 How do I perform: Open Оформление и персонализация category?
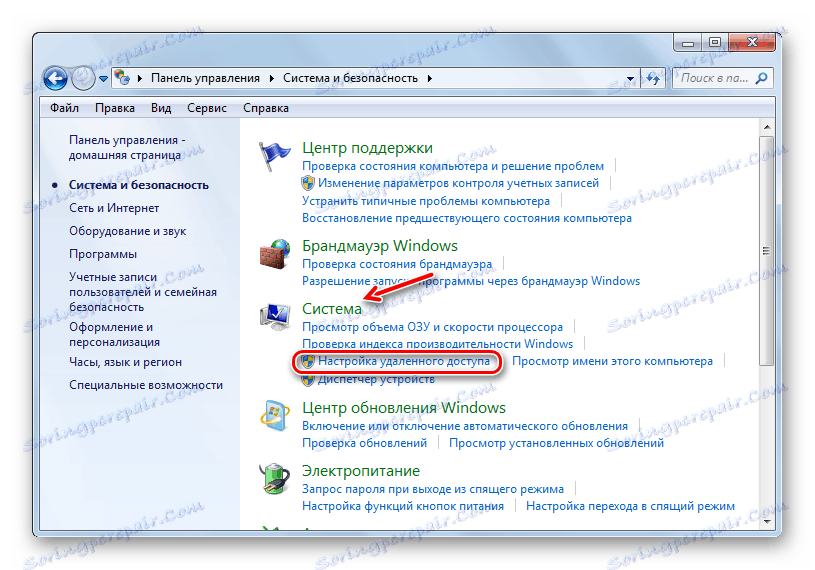pos(114,335)
